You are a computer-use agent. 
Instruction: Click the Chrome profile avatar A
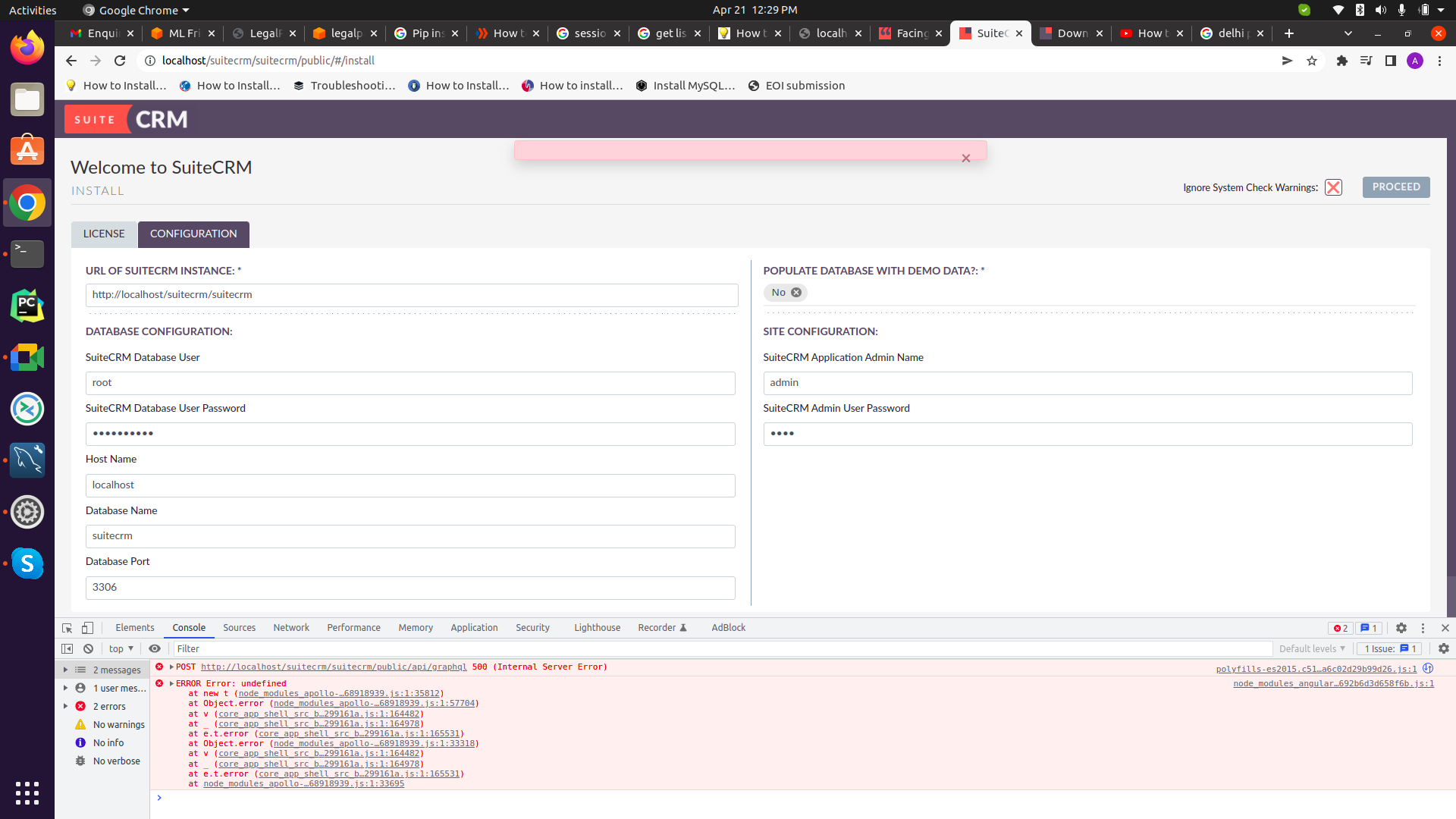coord(1415,61)
